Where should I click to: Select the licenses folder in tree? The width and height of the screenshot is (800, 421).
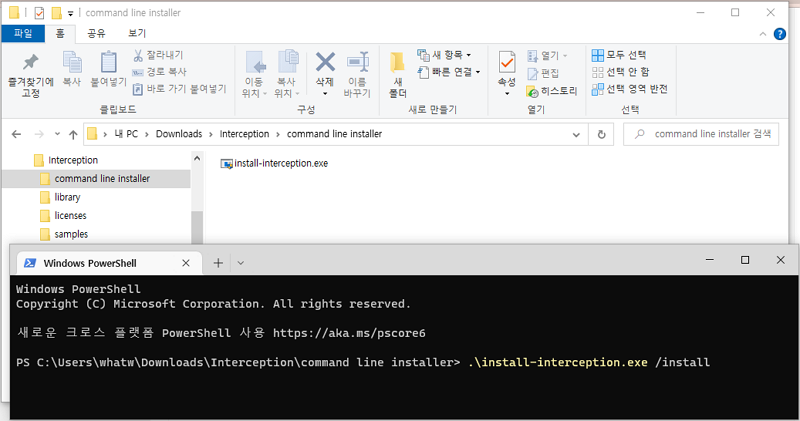pos(70,215)
